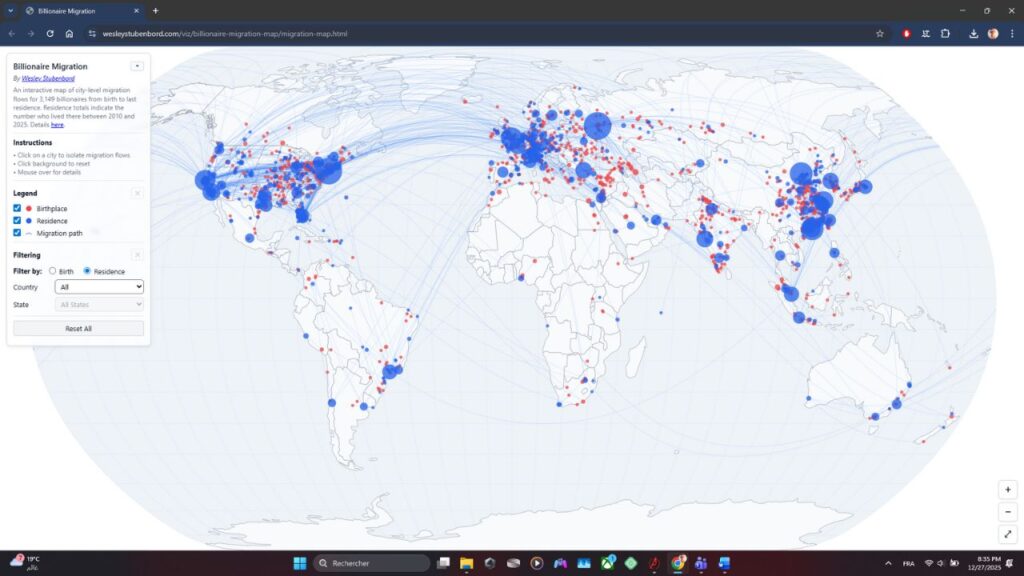Go to browser home page icon

click(x=69, y=33)
